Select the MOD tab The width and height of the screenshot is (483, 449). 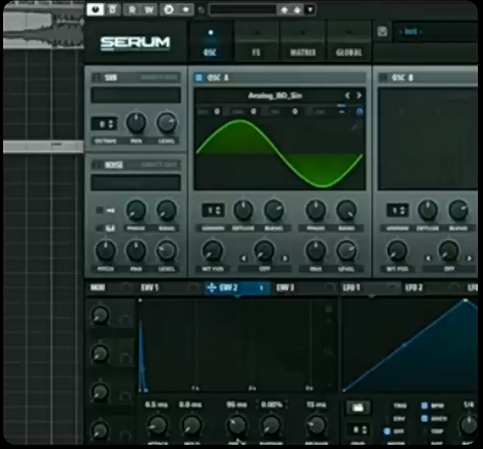(x=98, y=288)
